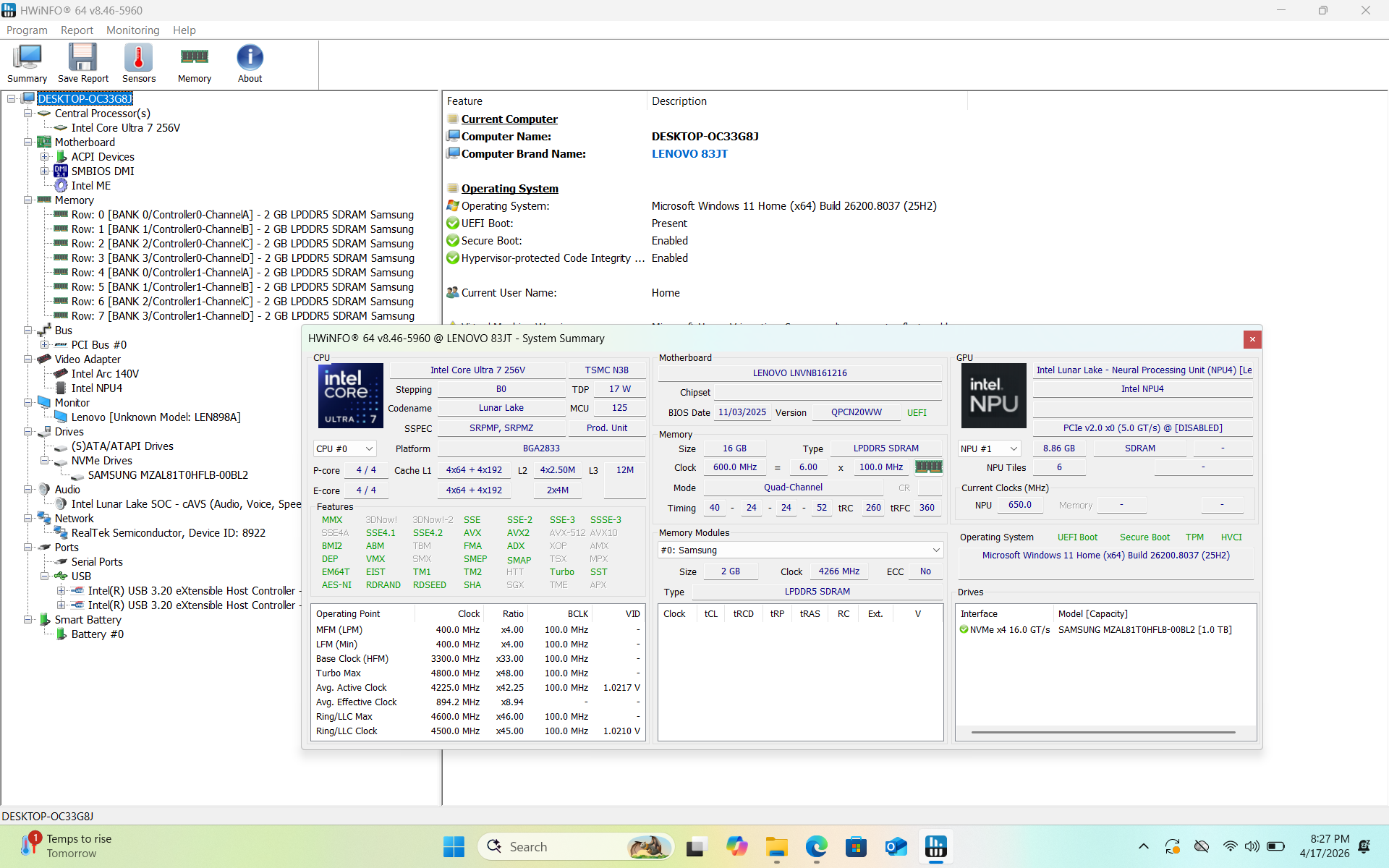Expand the first USB 3.20 Host Controller
Screen dimensions: 1389x868
(x=61, y=591)
